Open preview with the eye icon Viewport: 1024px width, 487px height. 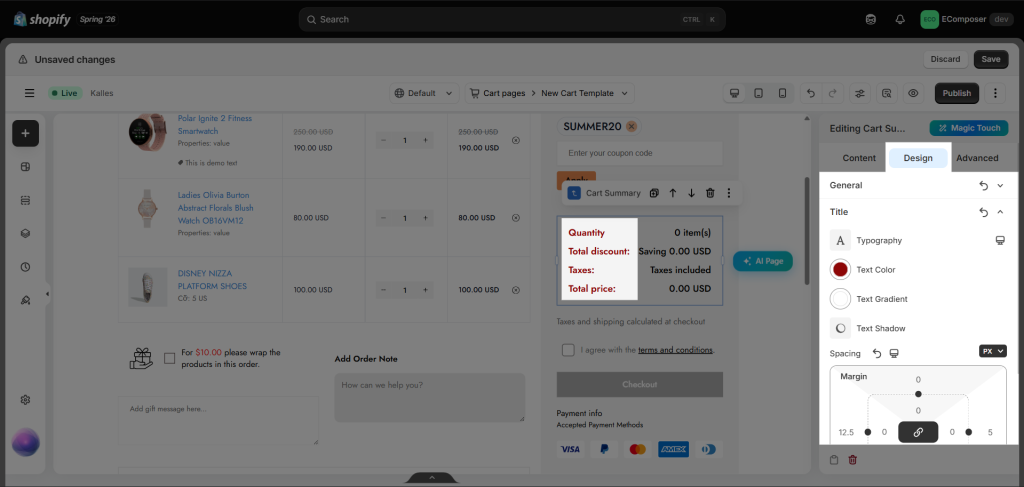(913, 93)
